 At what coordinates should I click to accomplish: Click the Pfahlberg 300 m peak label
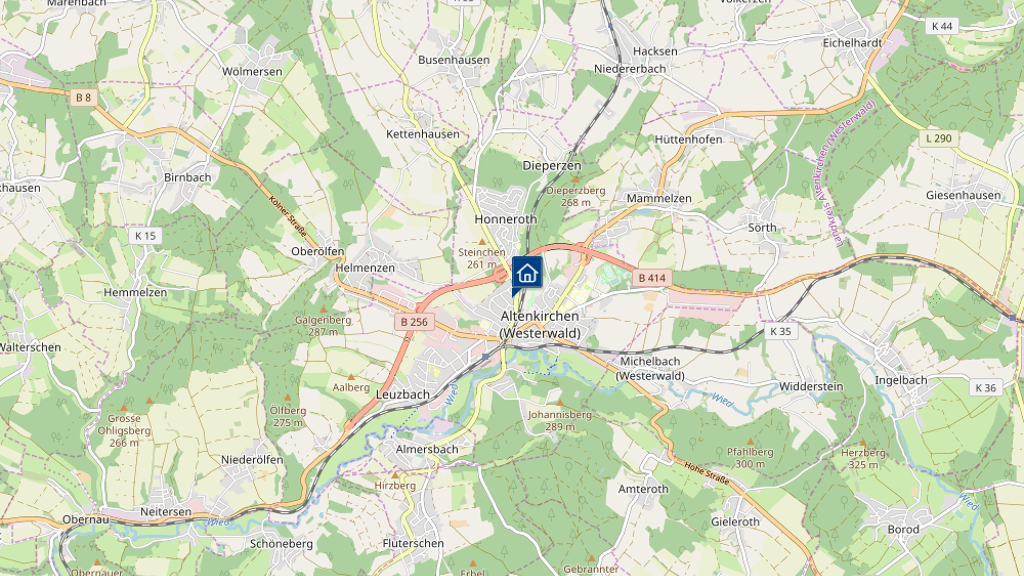(750, 458)
